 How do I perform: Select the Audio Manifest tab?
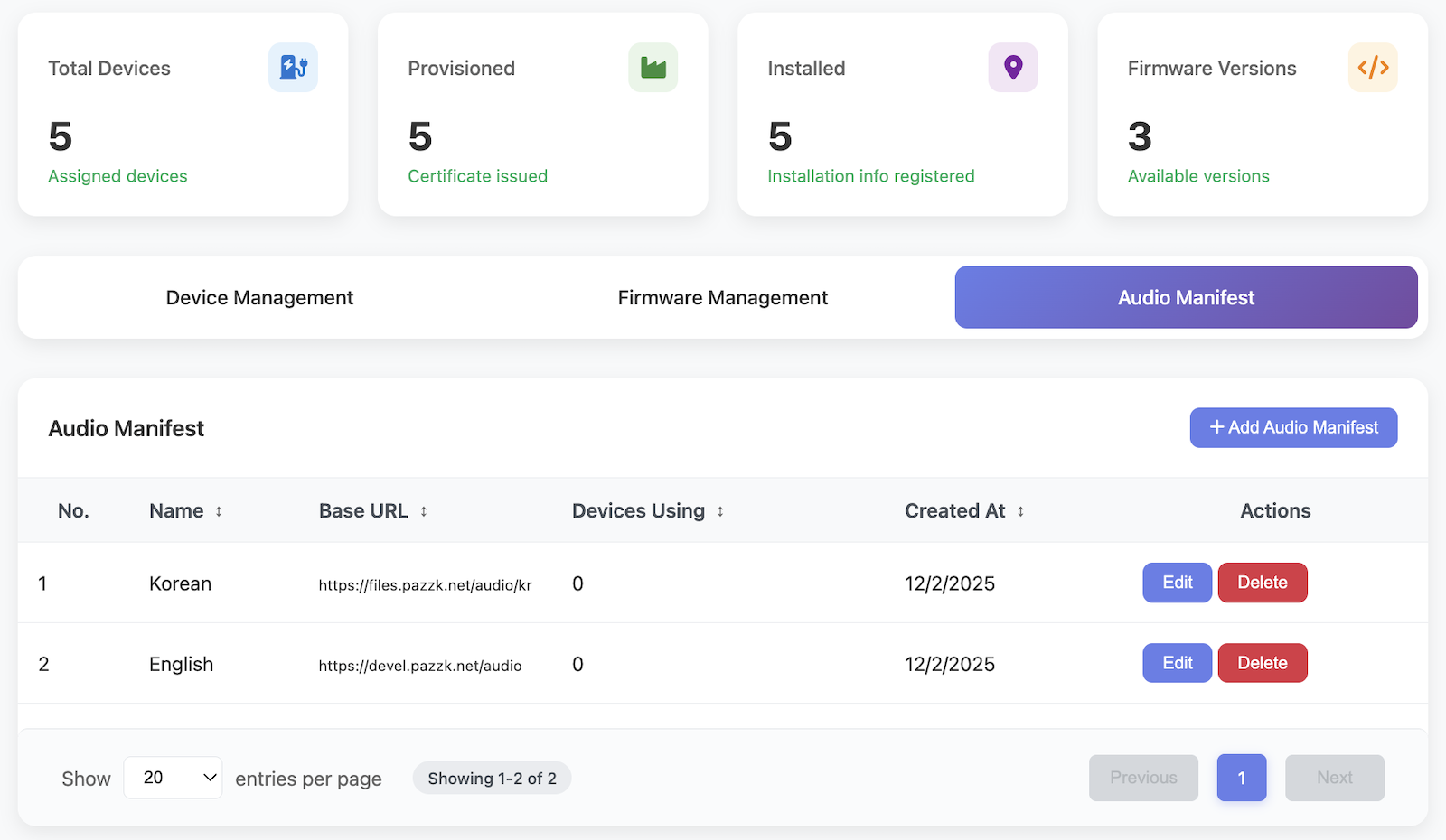tap(1186, 297)
